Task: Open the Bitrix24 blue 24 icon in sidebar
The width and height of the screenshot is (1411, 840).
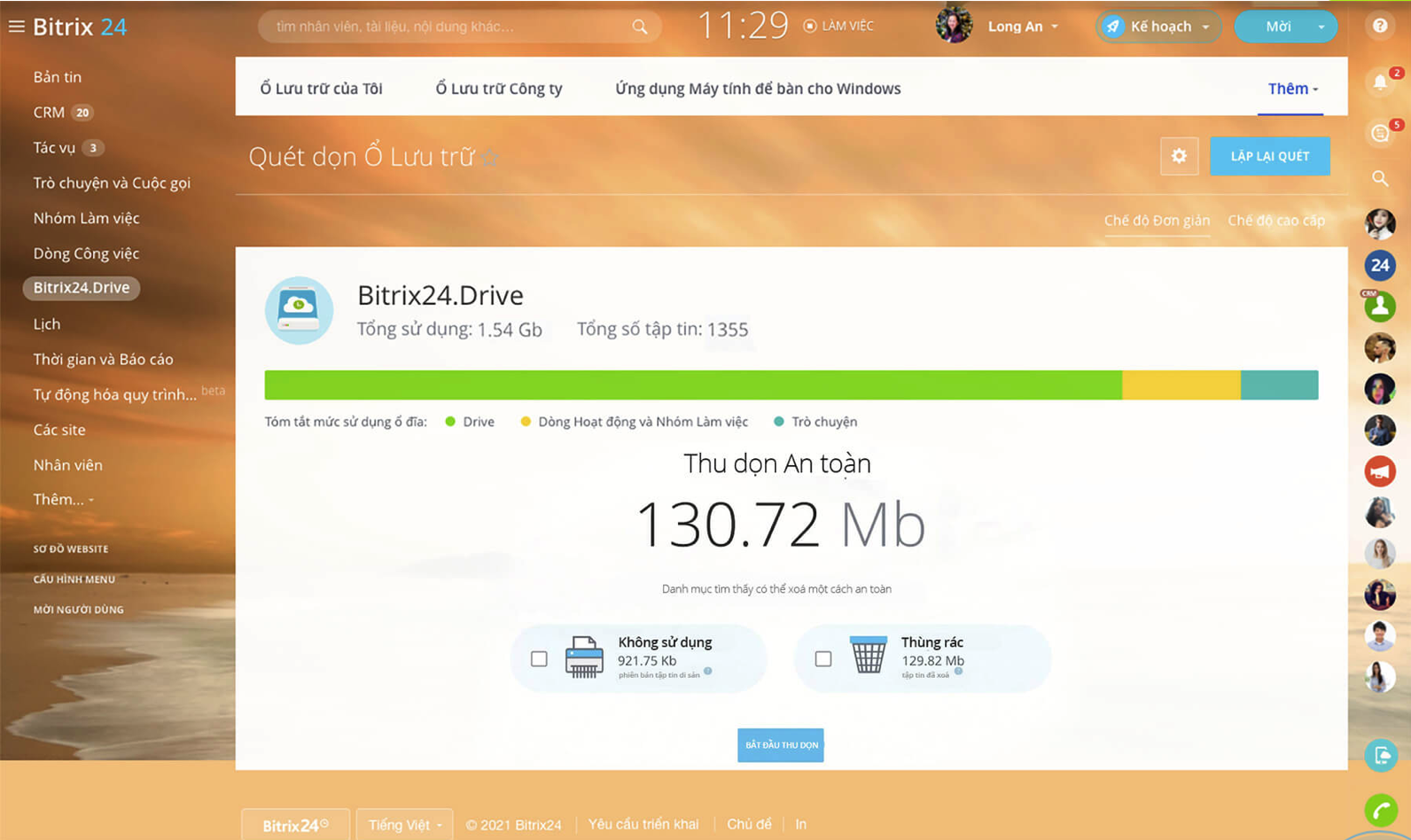Action: 1380,265
